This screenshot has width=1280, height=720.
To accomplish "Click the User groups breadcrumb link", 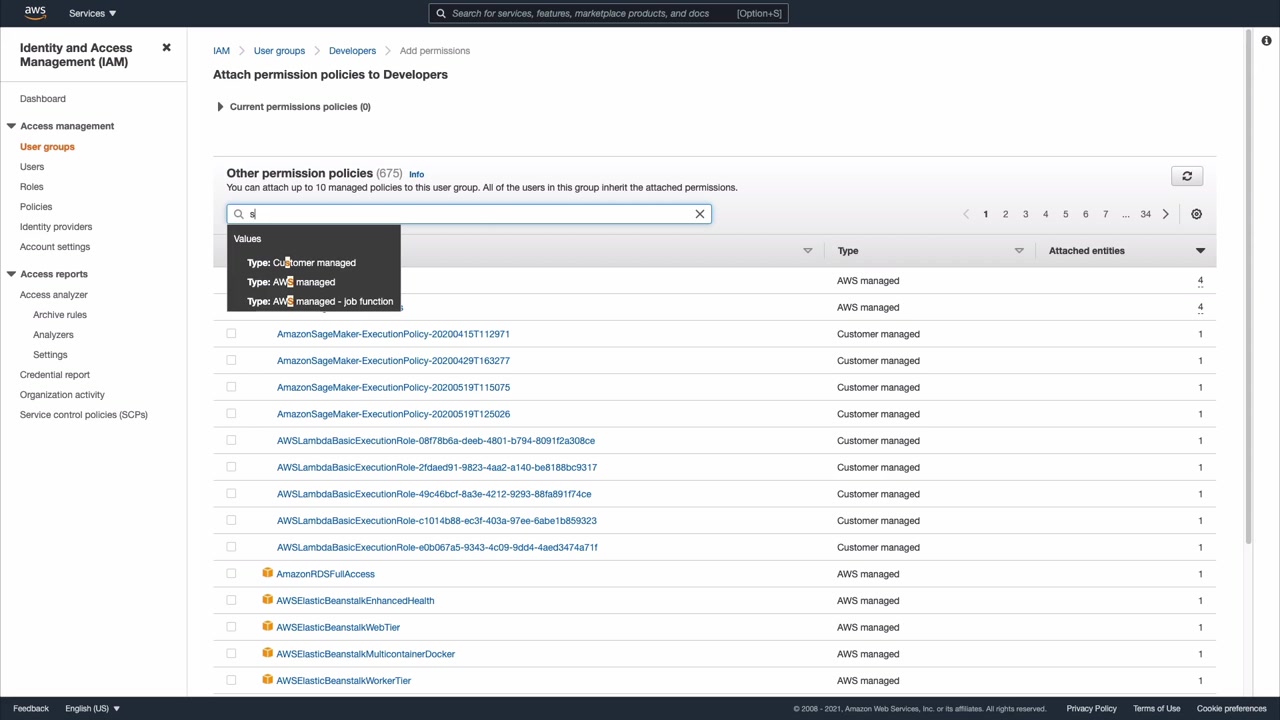I will [279, 51].
